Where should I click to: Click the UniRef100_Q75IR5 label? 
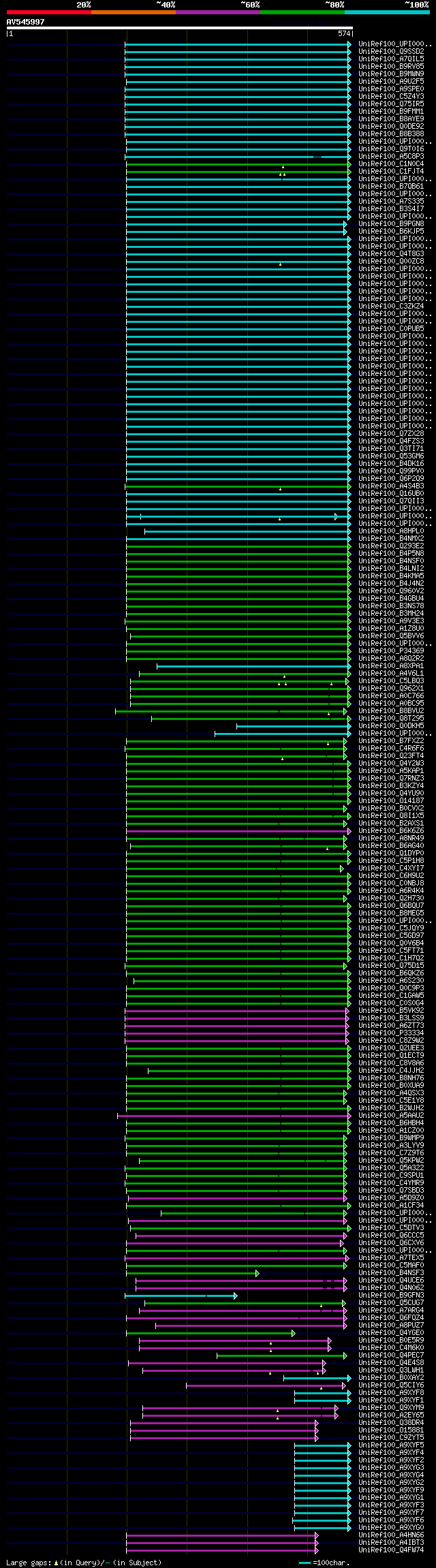coord(391,104)
